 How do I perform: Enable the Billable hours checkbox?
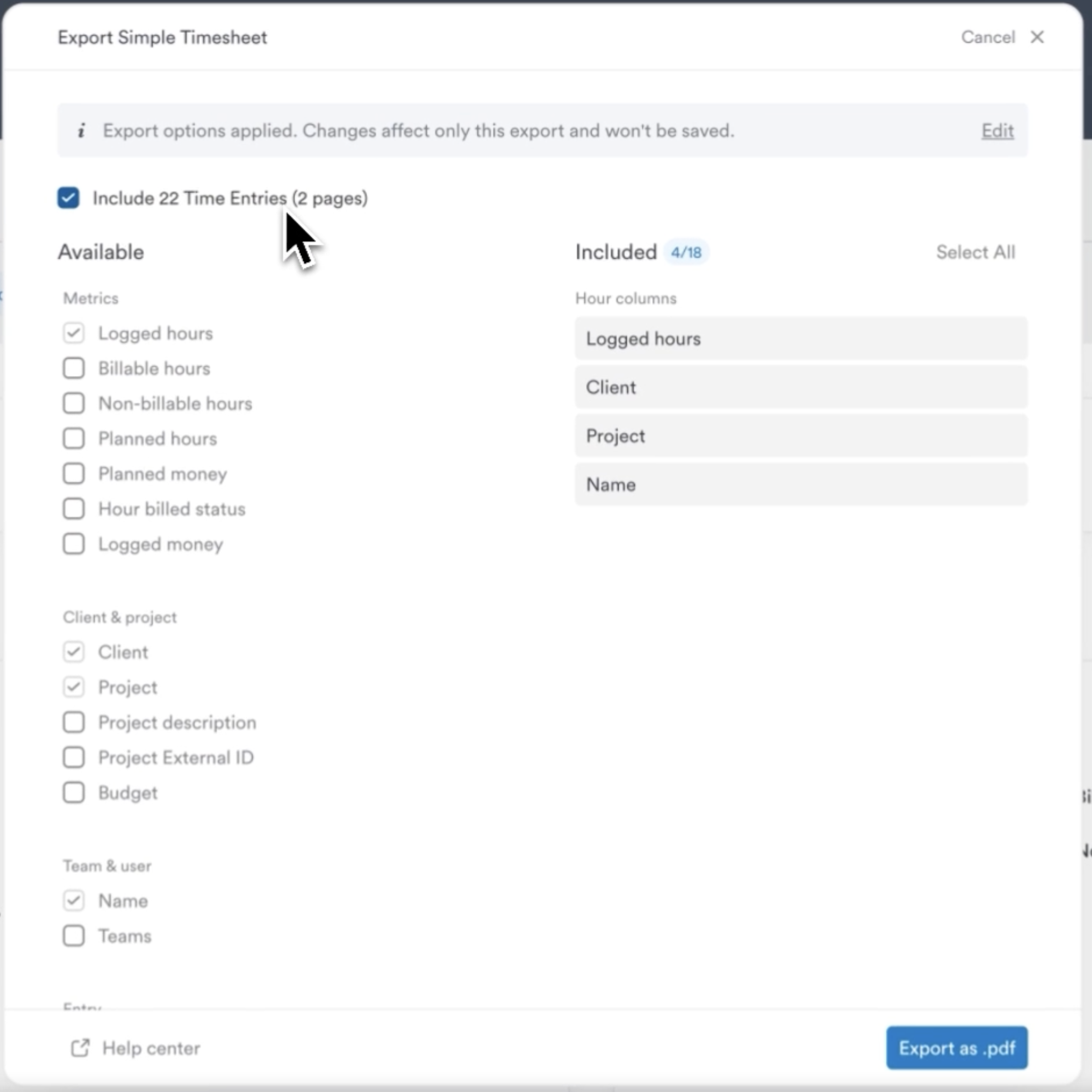pyautogui.click(x=74, y=368)
